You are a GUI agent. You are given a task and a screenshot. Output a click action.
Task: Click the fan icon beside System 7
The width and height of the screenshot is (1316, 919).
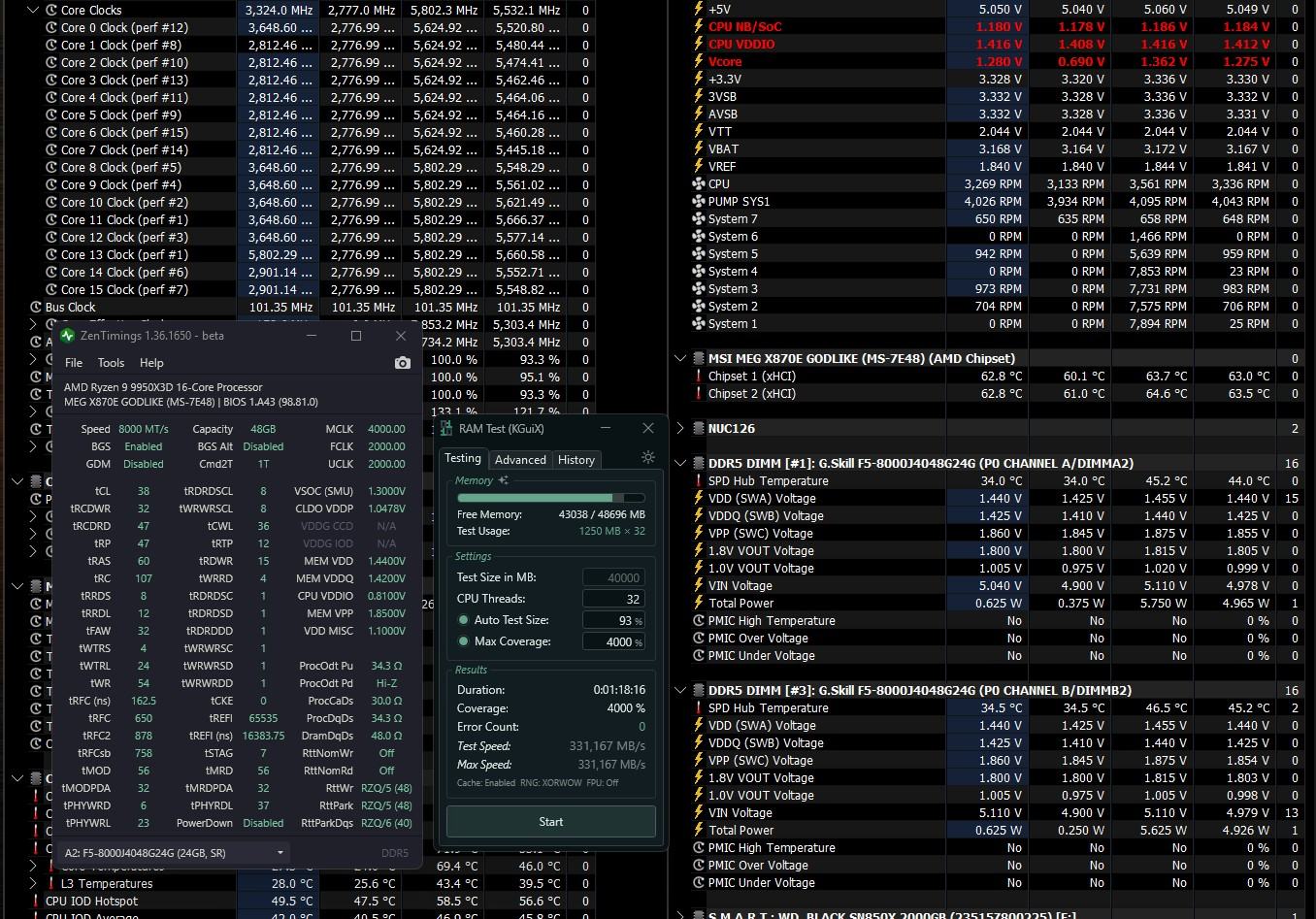[698, 219]
